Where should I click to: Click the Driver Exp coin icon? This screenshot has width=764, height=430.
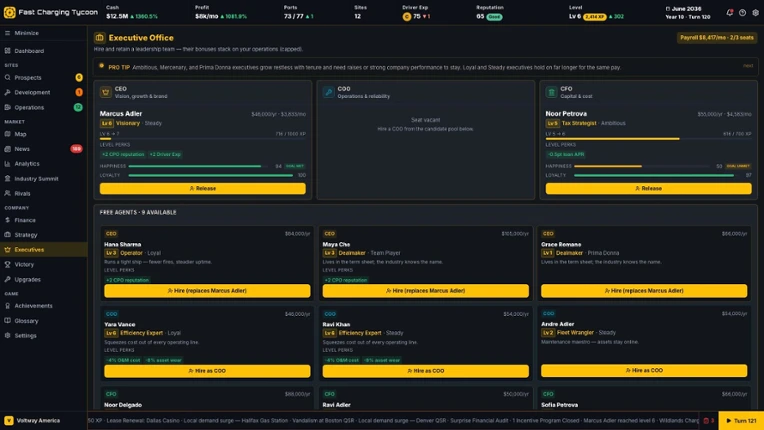click(406, 17)
